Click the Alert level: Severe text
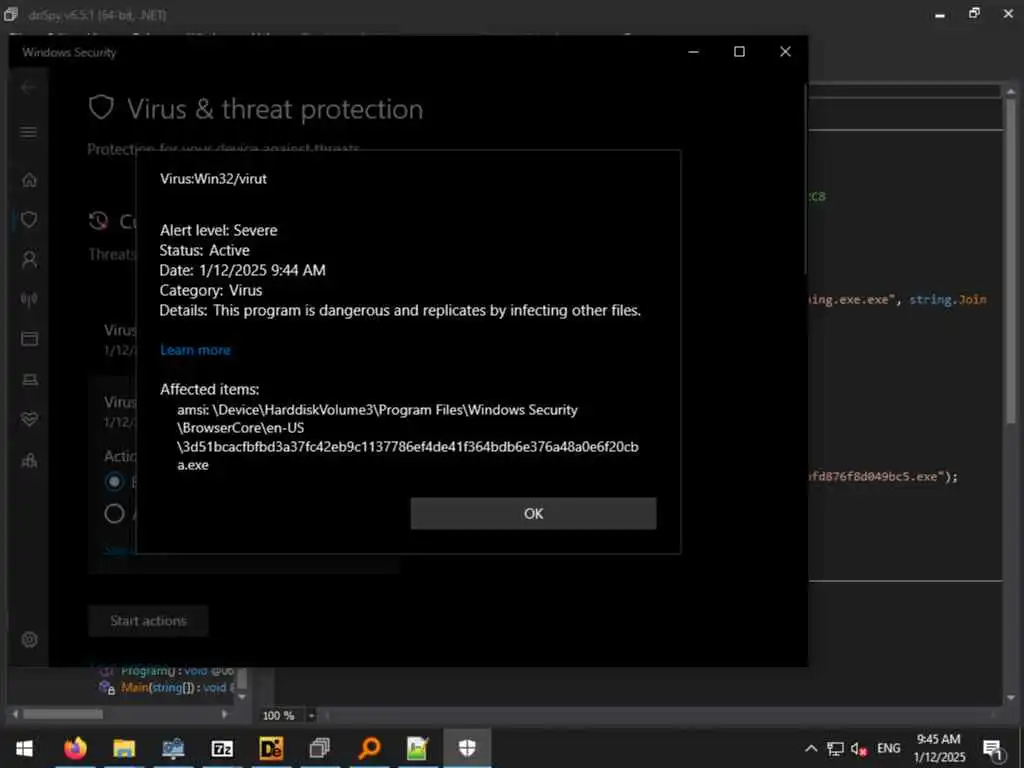This screenshot has width=1024, height=768. pyautogui.click(x=219, y=230)
